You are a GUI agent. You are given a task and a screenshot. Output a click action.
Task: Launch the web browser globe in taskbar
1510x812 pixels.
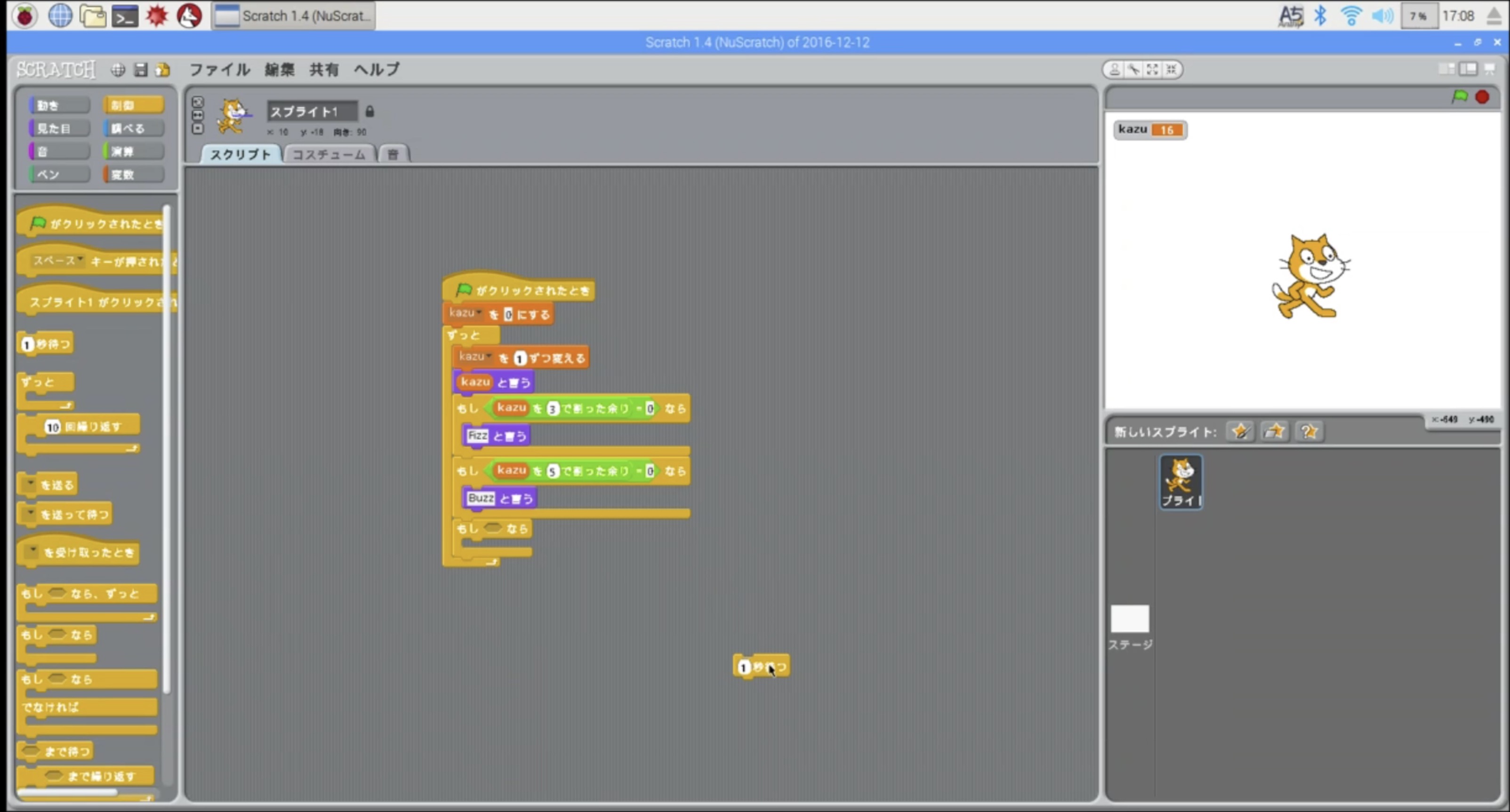tap(60, 16)
